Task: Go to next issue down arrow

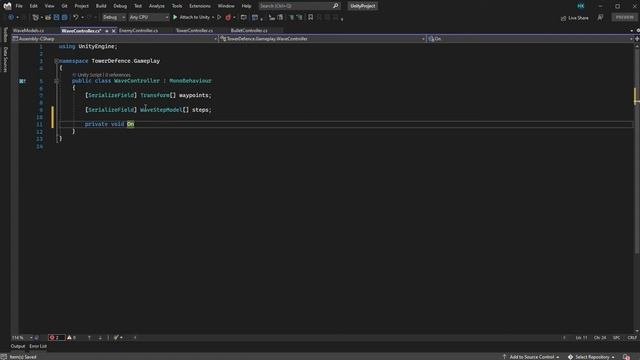Action: click(x=100, y=338)
